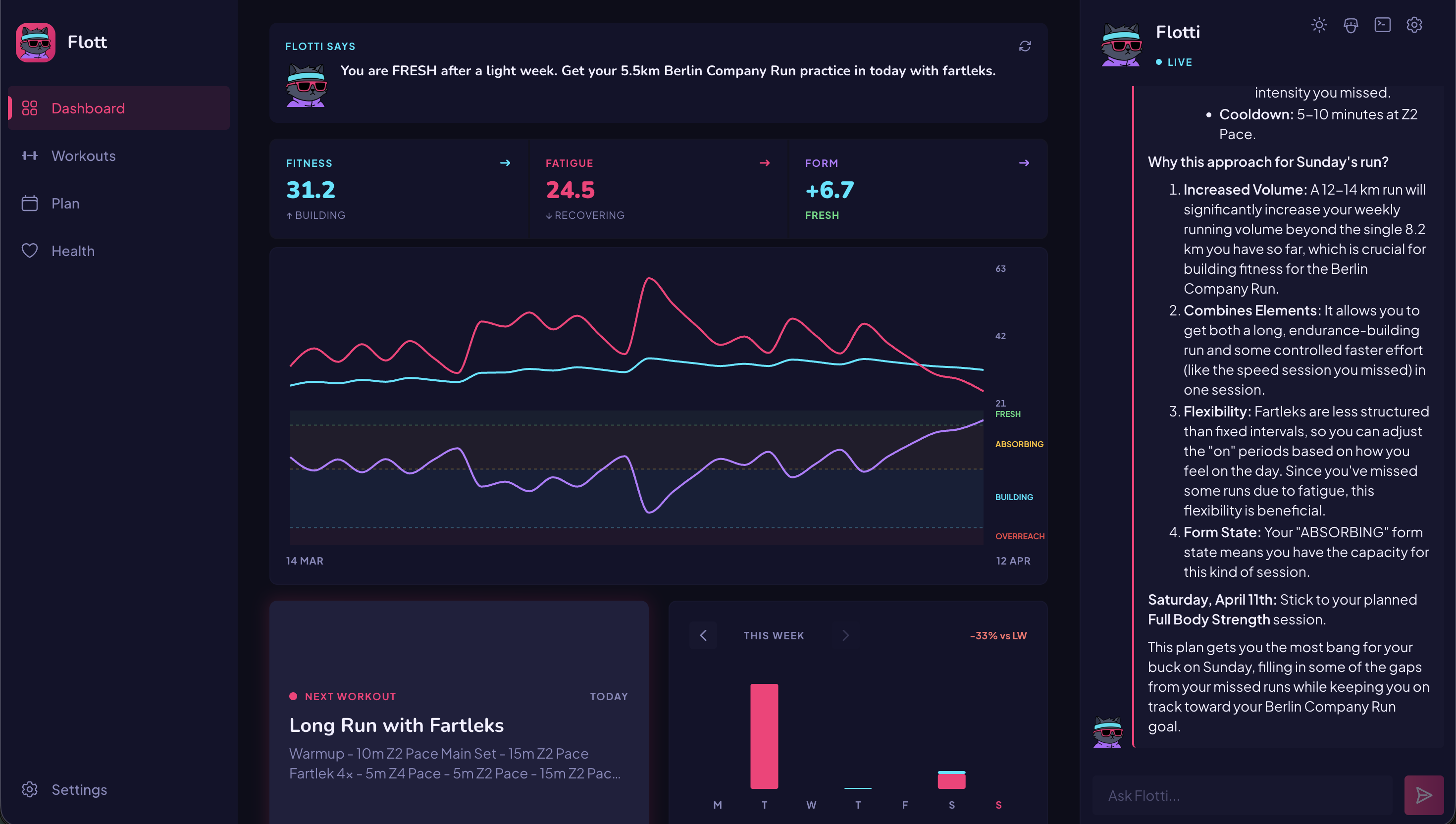Open the Health section
This screenshot has width=1456, height=824.
pyautogui.click(x=119, y=251)
